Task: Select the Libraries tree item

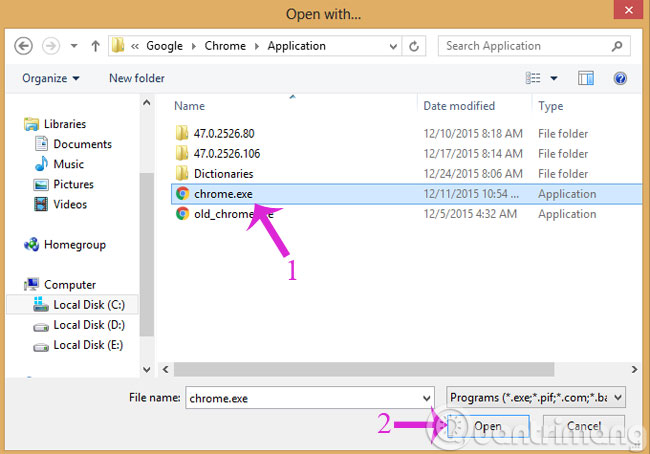Action: (65, 124)
